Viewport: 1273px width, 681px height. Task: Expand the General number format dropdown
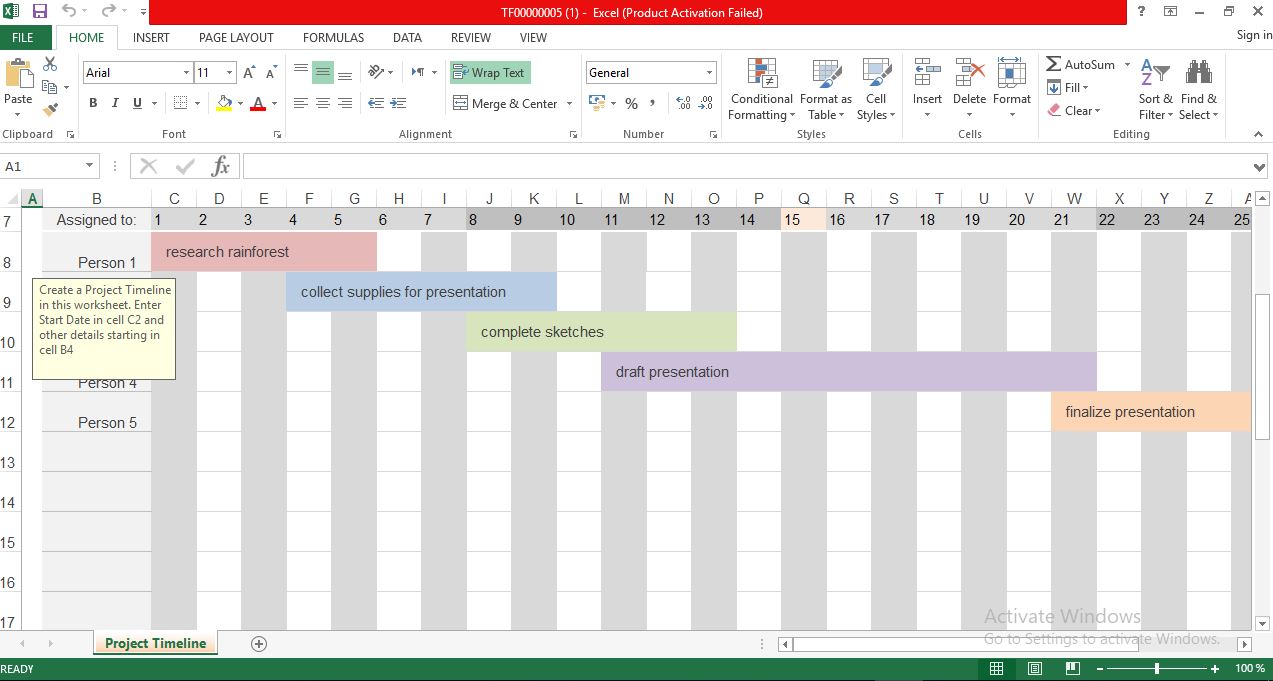point(709,72)
